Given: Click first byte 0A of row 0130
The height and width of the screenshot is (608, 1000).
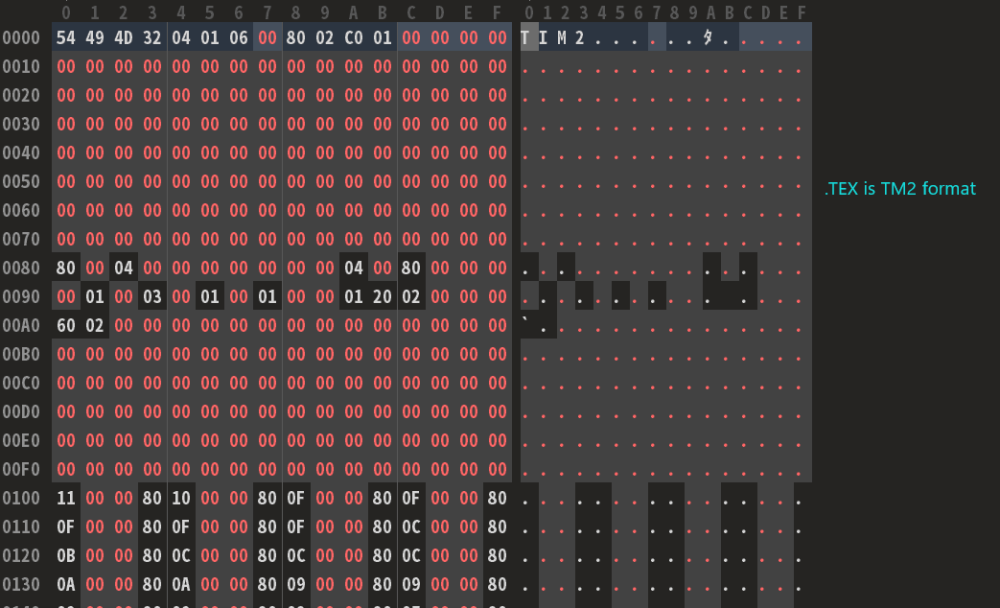Looking at the screenshot, I should point(66,584).
